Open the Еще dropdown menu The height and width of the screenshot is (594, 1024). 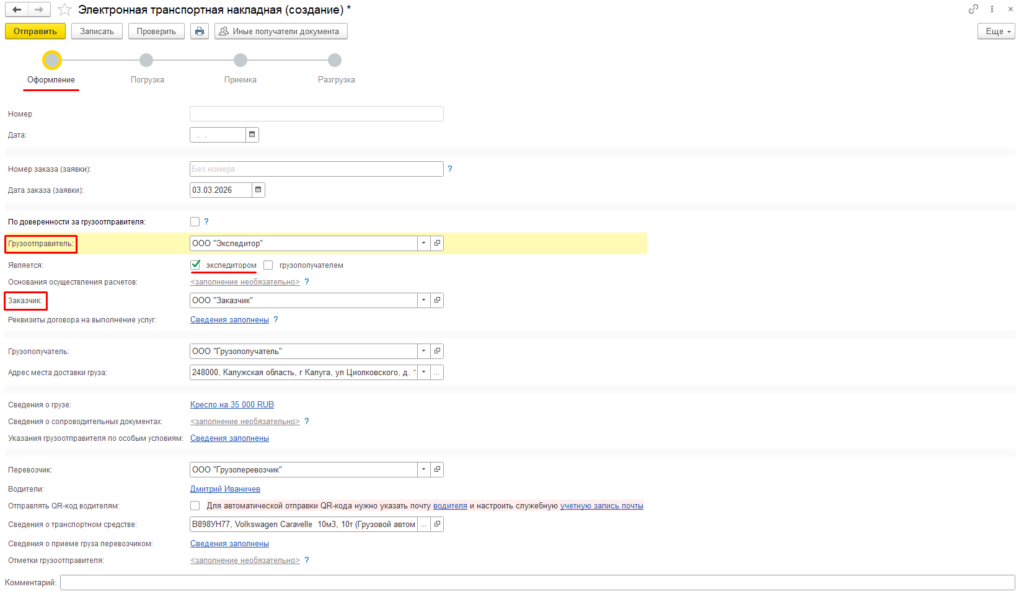click(x=997, y=31)
